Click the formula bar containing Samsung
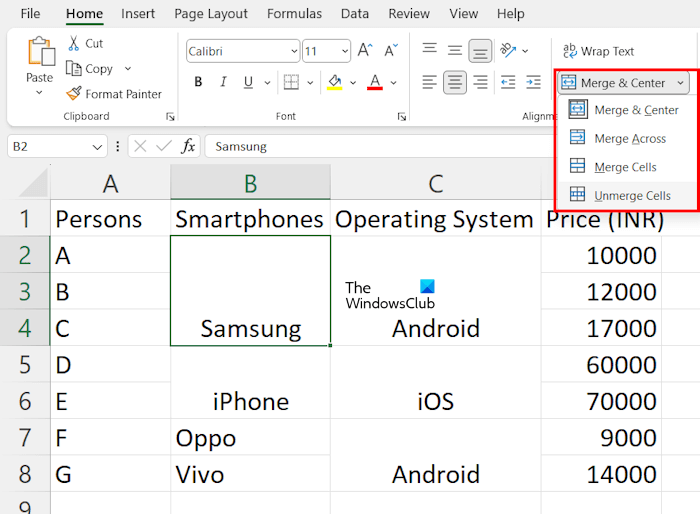The width and height of the screenshot is (700, 514). pos(379,146)
